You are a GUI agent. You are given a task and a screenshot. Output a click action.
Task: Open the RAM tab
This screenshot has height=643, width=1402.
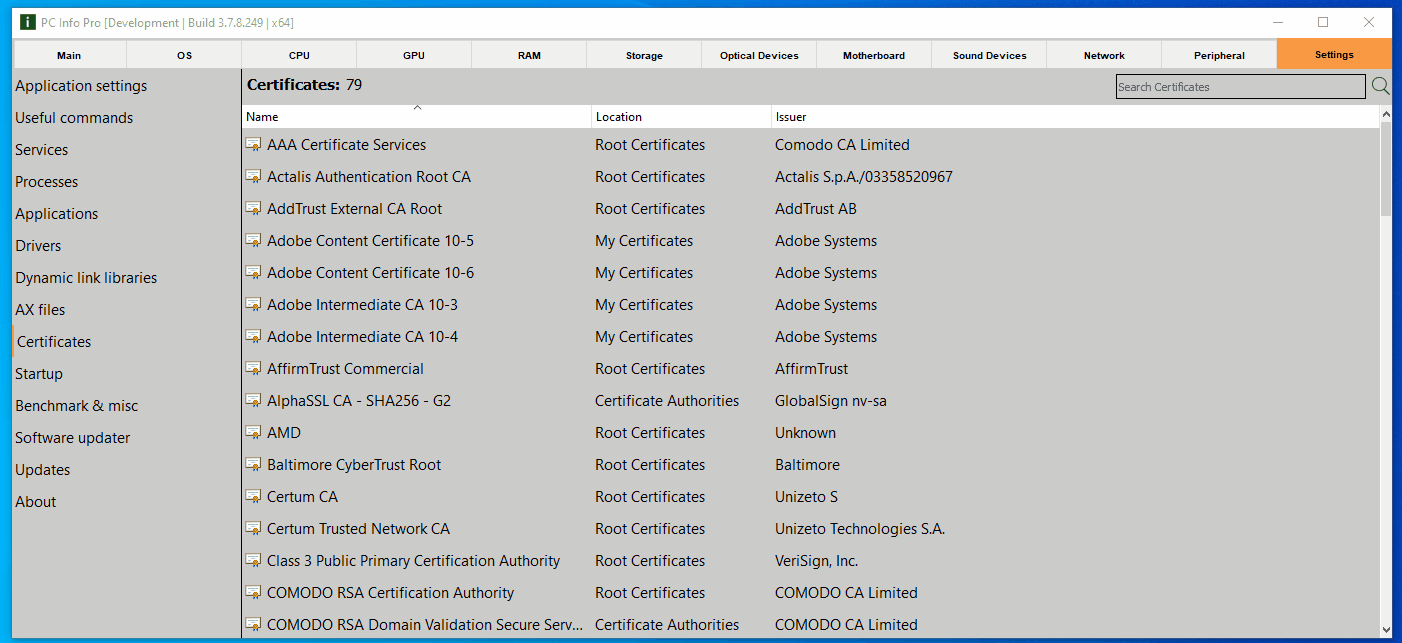click(529, 55)
